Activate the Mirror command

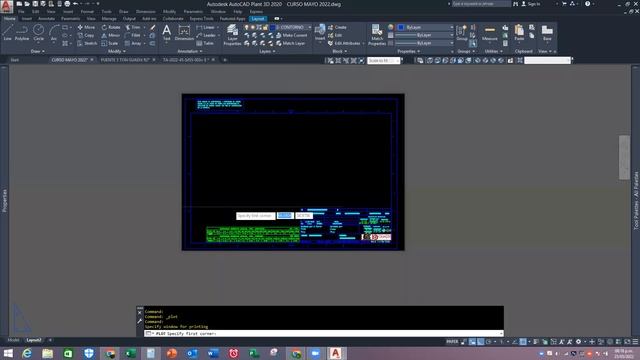click(x=111, y=36)
